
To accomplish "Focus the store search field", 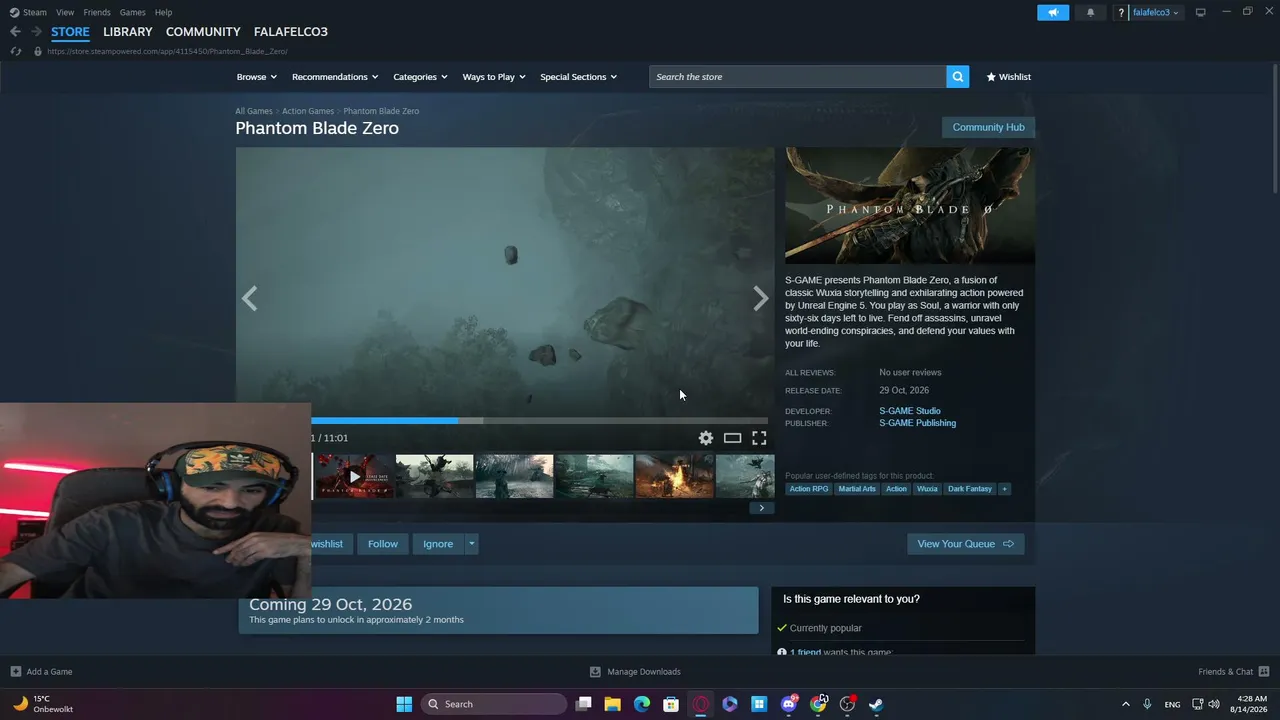I will tap(797, 77).
